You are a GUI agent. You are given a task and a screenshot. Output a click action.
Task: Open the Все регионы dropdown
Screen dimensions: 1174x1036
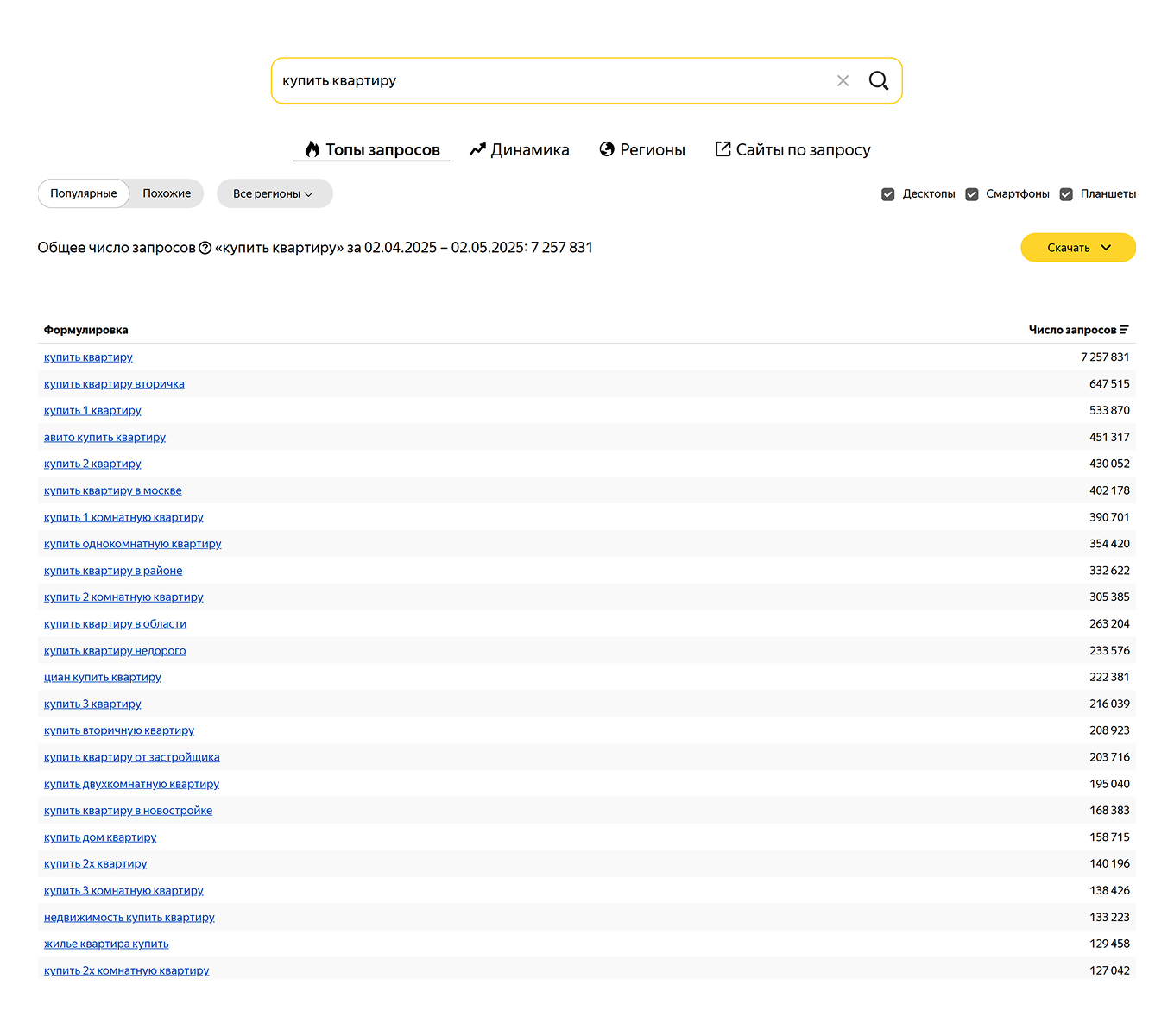pyautogui.click(x=274, y=193)
